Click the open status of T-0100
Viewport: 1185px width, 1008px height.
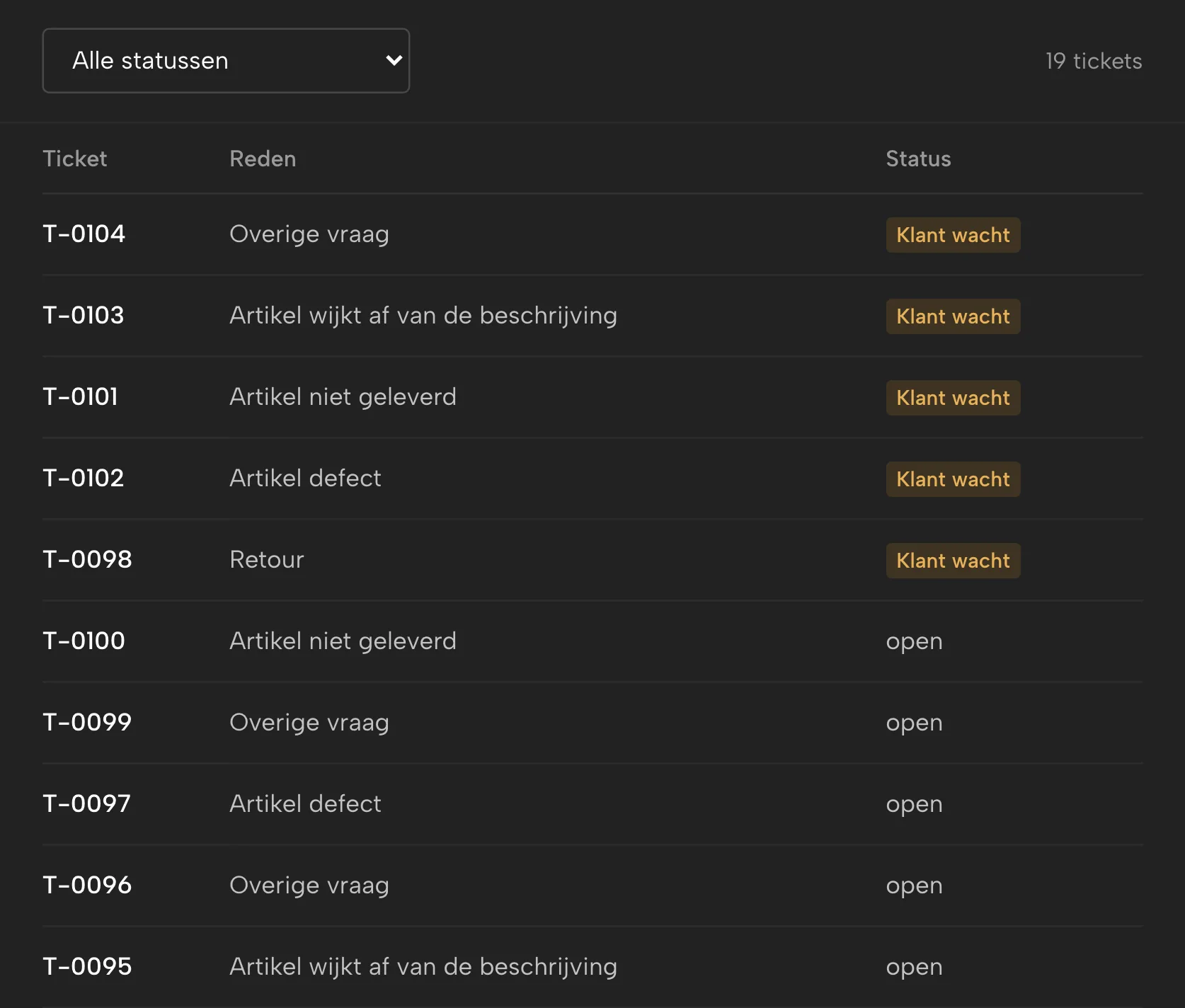[914, 642]
